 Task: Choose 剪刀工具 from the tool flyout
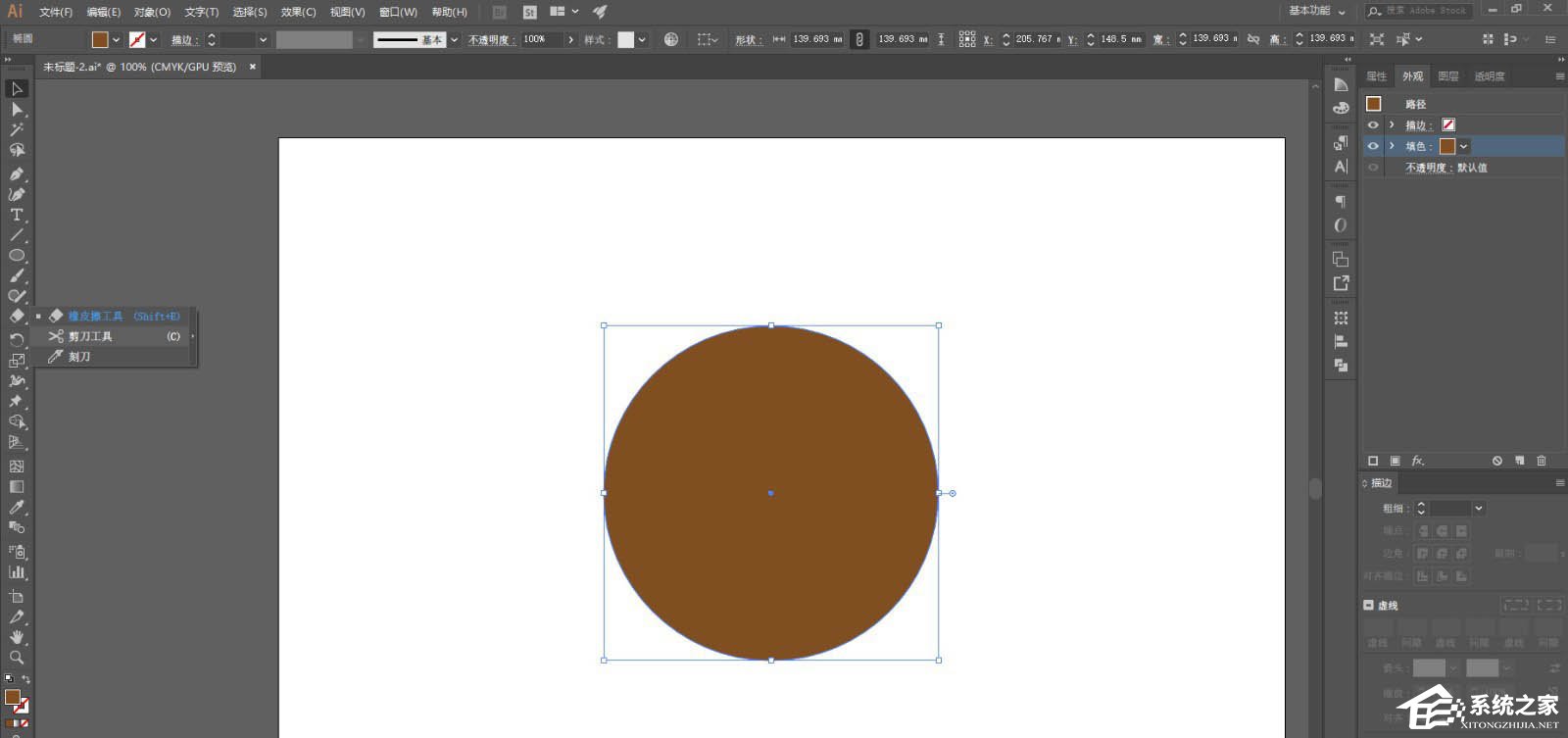tap(90, 336)
